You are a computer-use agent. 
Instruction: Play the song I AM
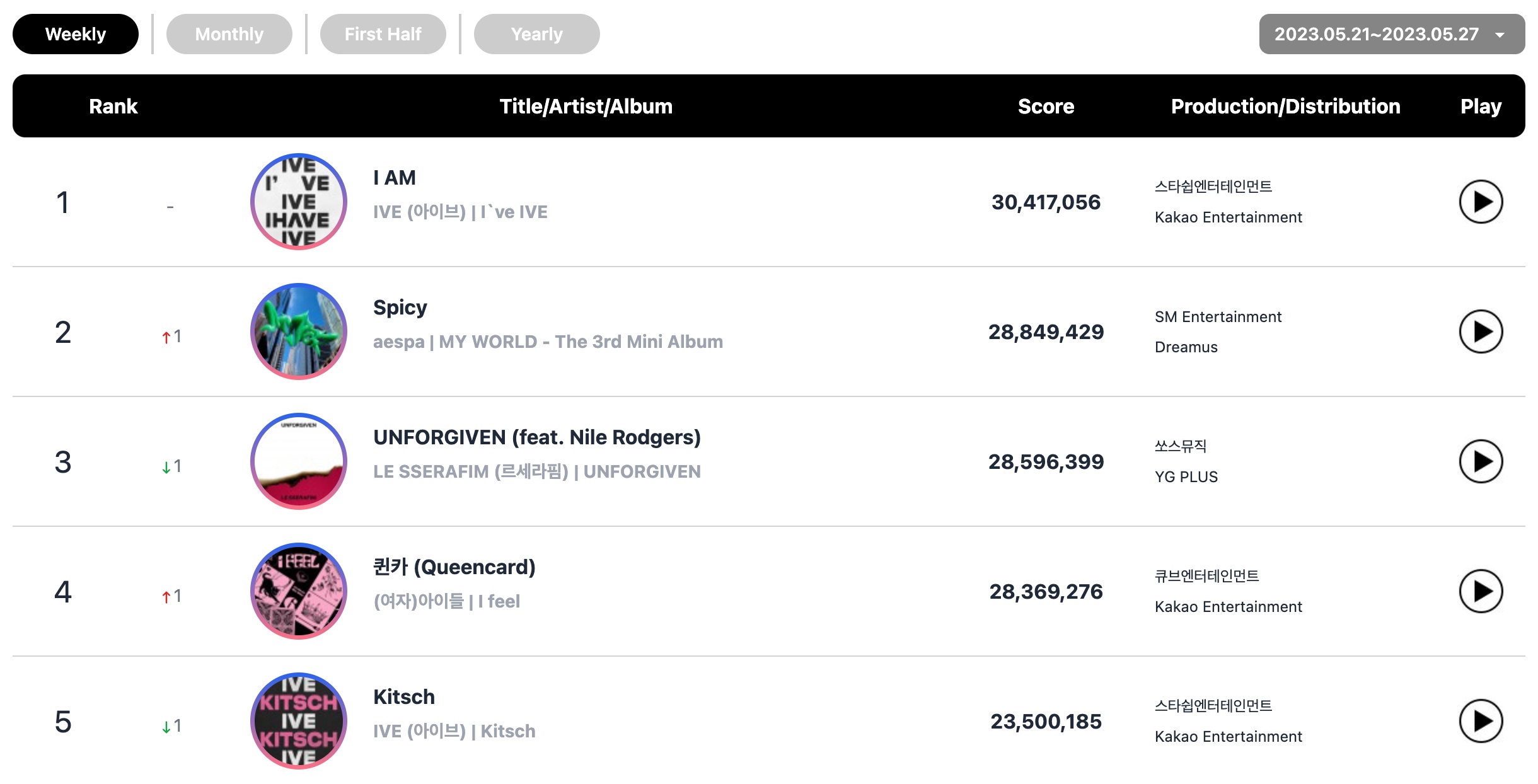point(1481,202)
